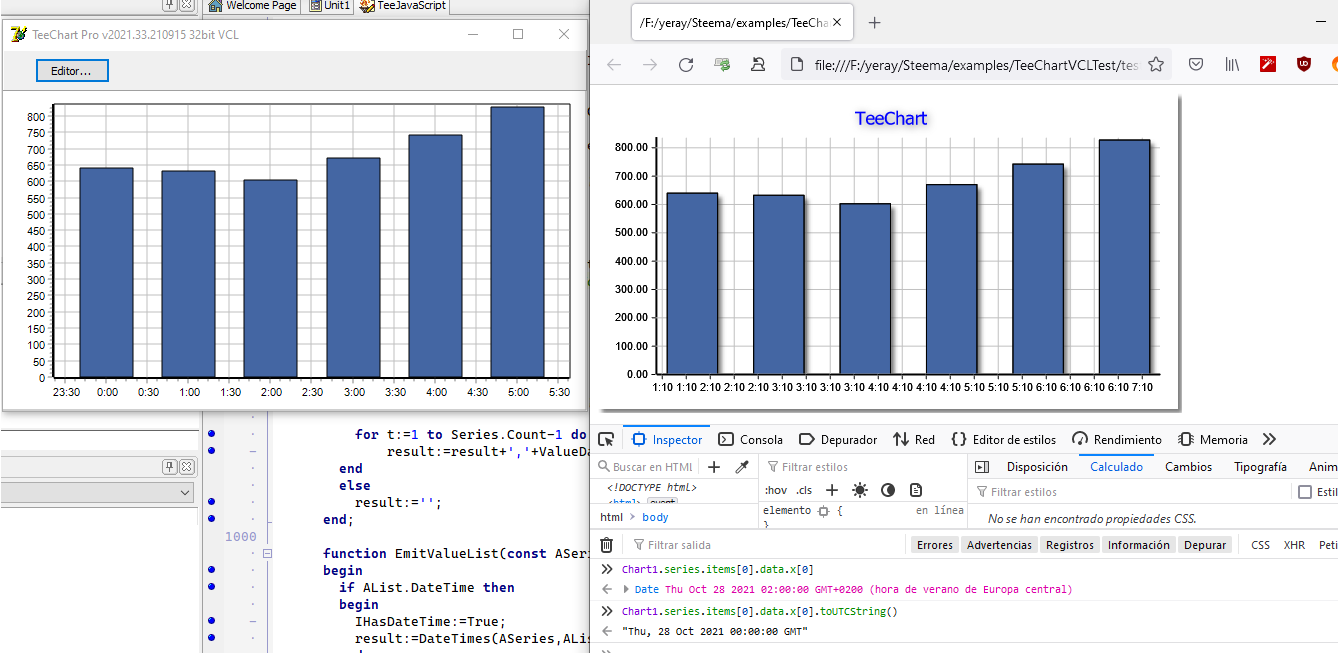Open Pocket save icon in Firefox toolbar

pos(1195,64)
